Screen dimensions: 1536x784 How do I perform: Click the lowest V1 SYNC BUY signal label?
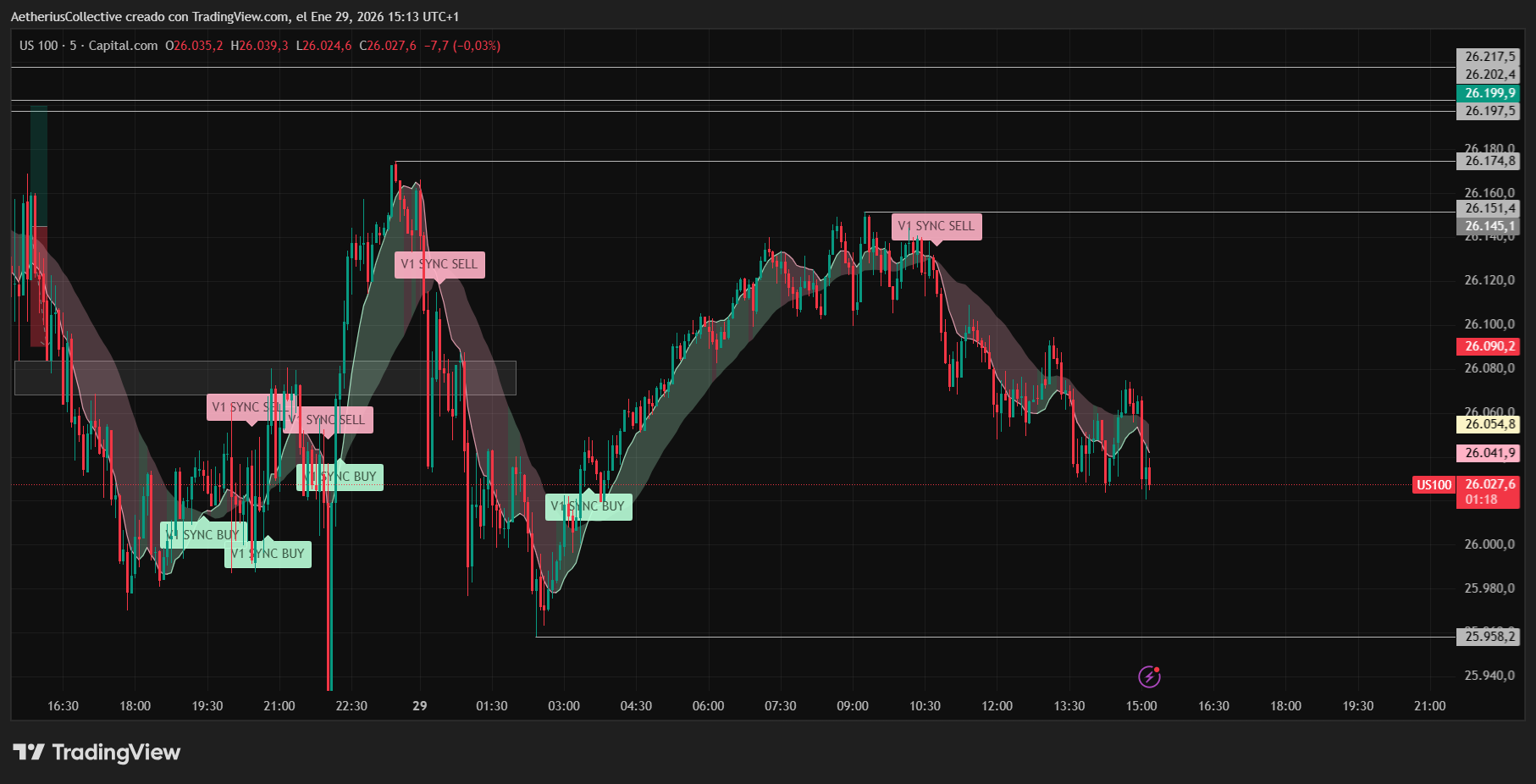coord(268,554)
